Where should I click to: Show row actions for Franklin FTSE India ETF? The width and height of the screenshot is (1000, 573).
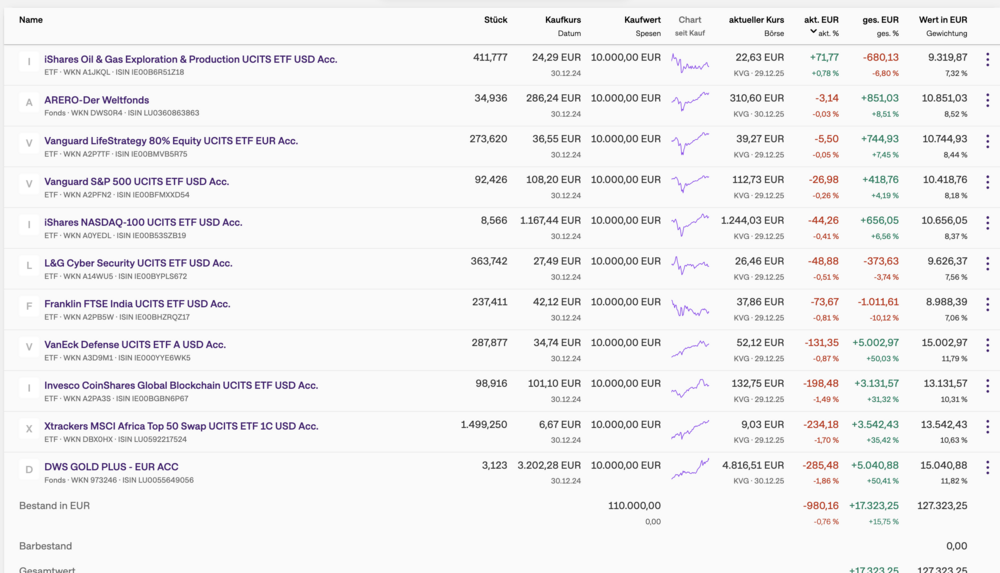[987, 304]
